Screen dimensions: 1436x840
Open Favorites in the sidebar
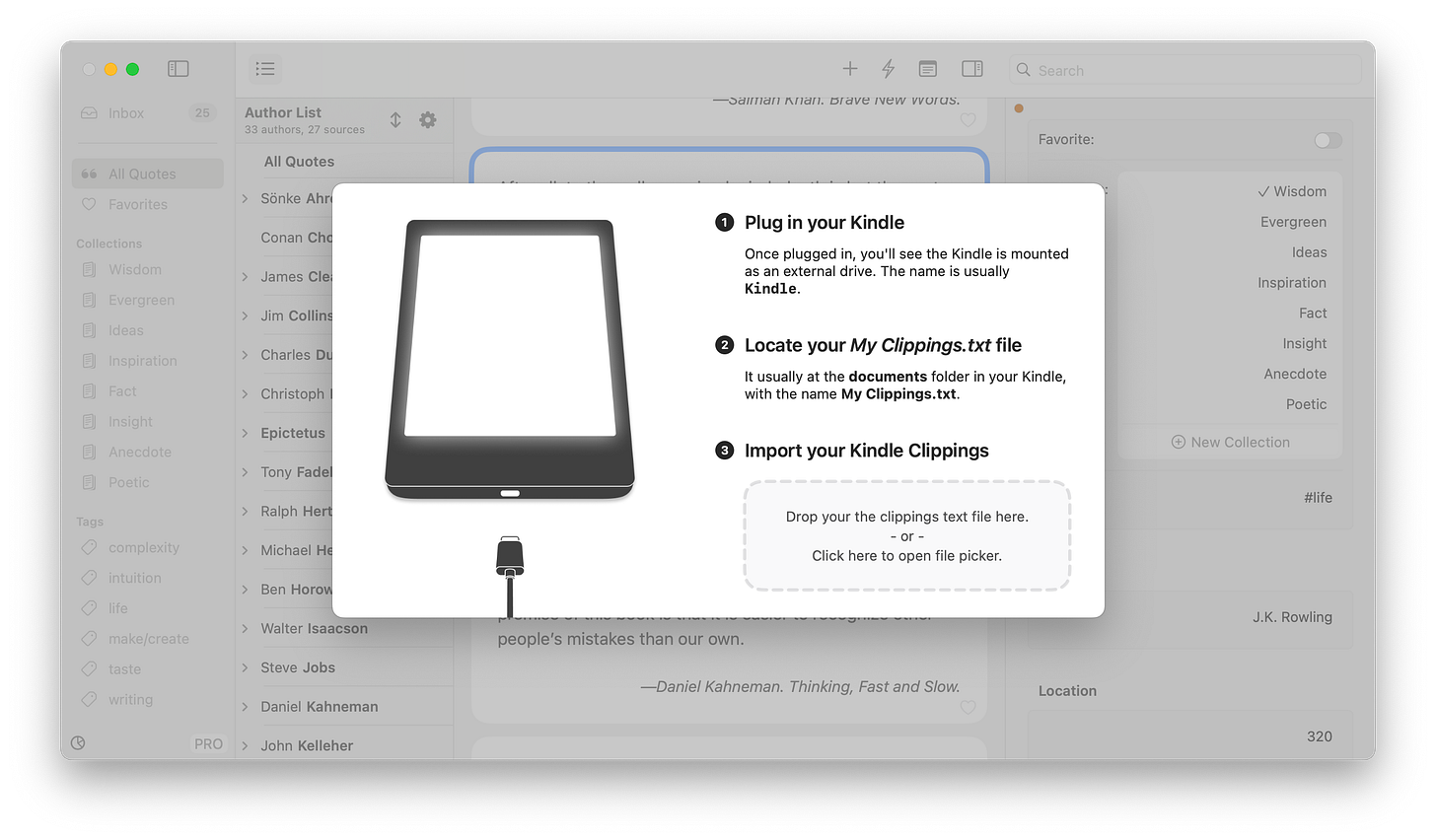[x=148, y=204]
